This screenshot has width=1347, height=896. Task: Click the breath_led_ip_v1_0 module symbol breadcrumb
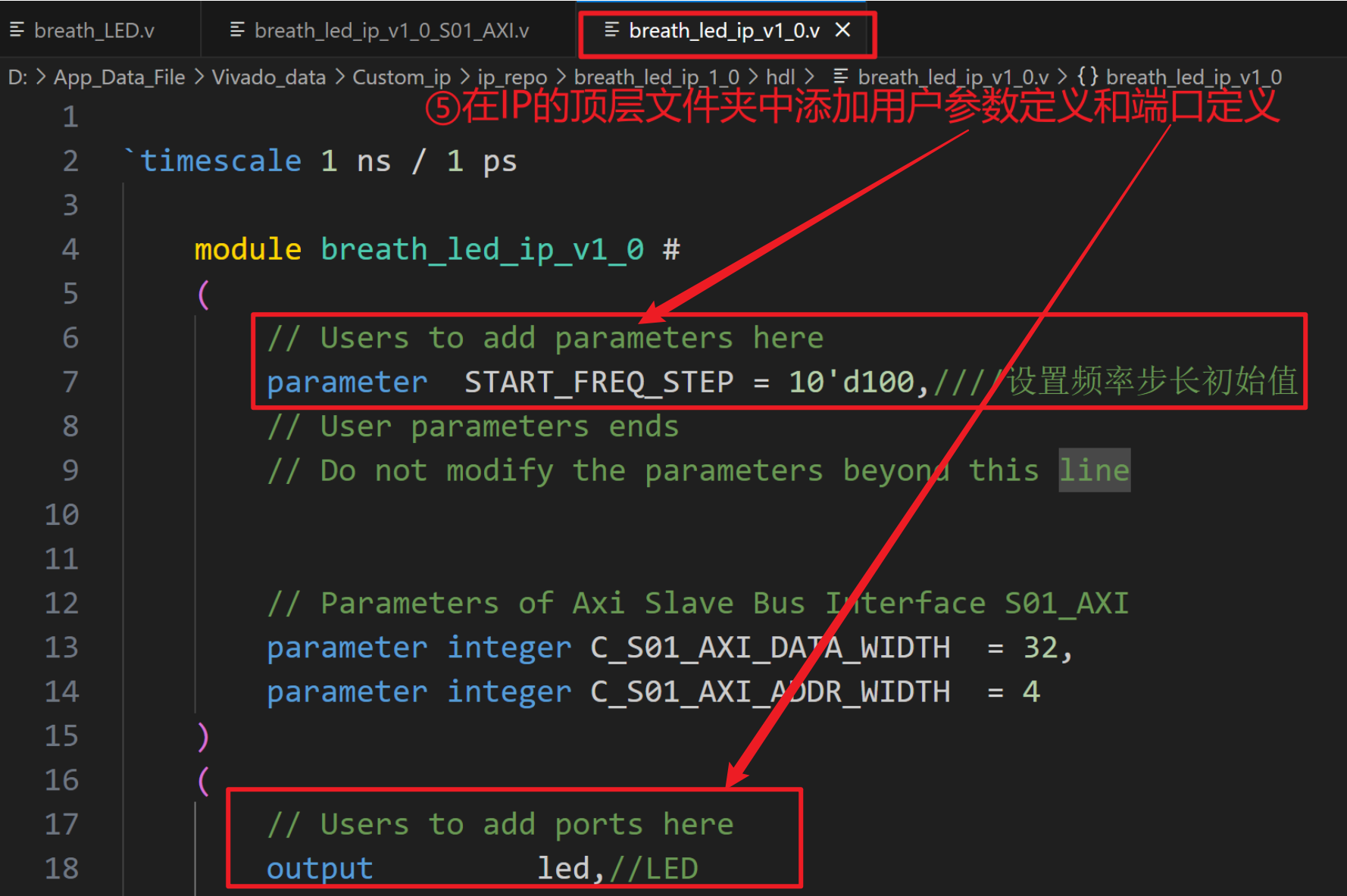point(1193,77)
